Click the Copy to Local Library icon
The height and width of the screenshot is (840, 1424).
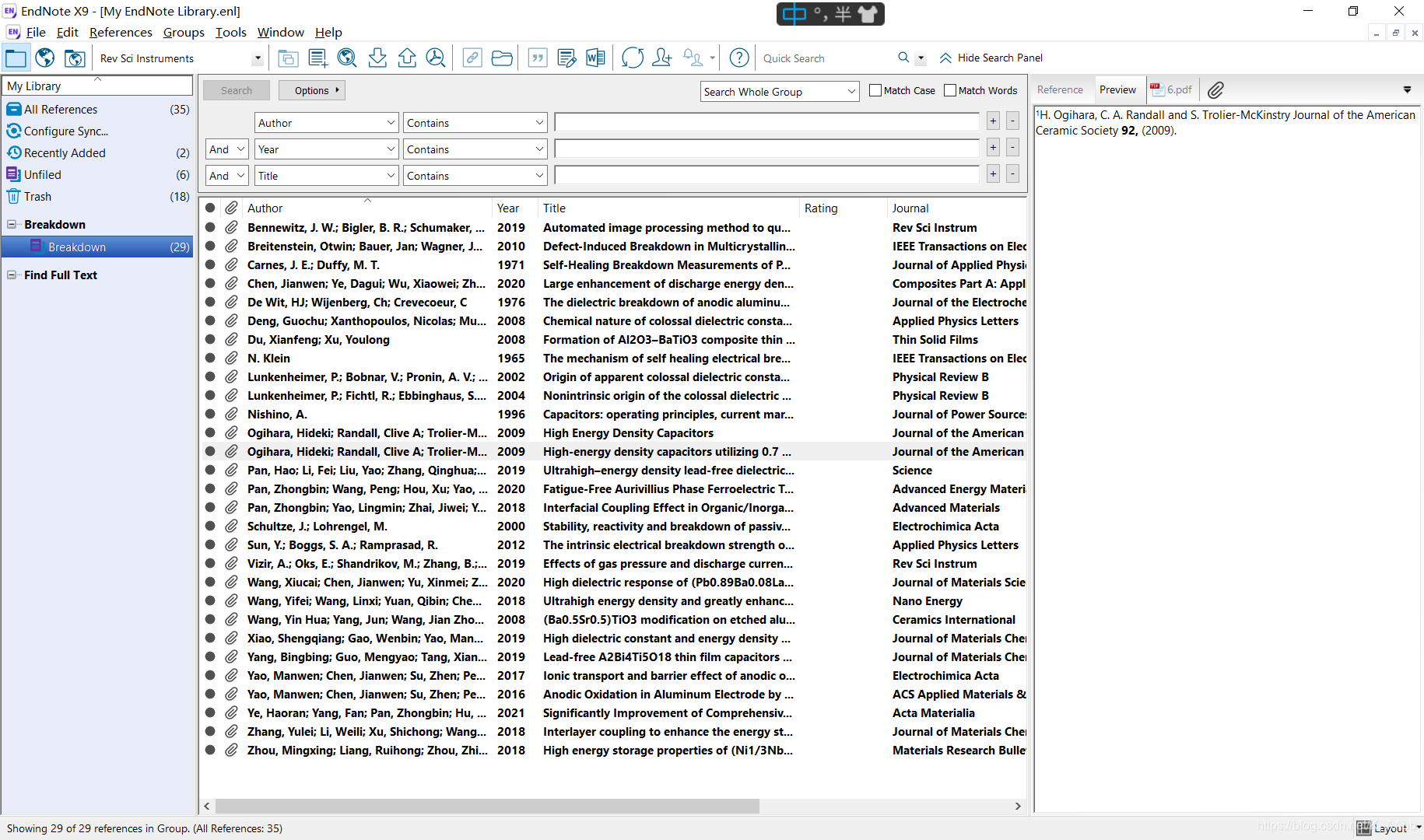pyautogui.click(x=288, y=58)
